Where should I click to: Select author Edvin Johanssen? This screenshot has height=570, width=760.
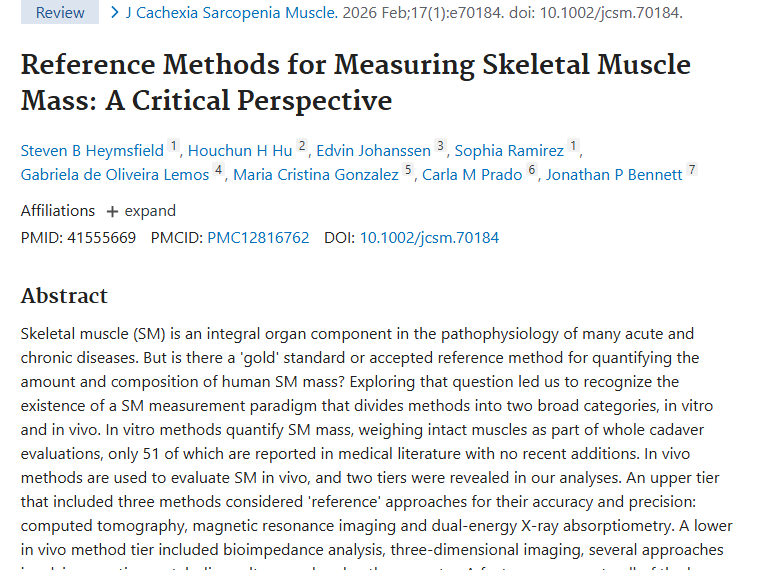click(372, 151)
